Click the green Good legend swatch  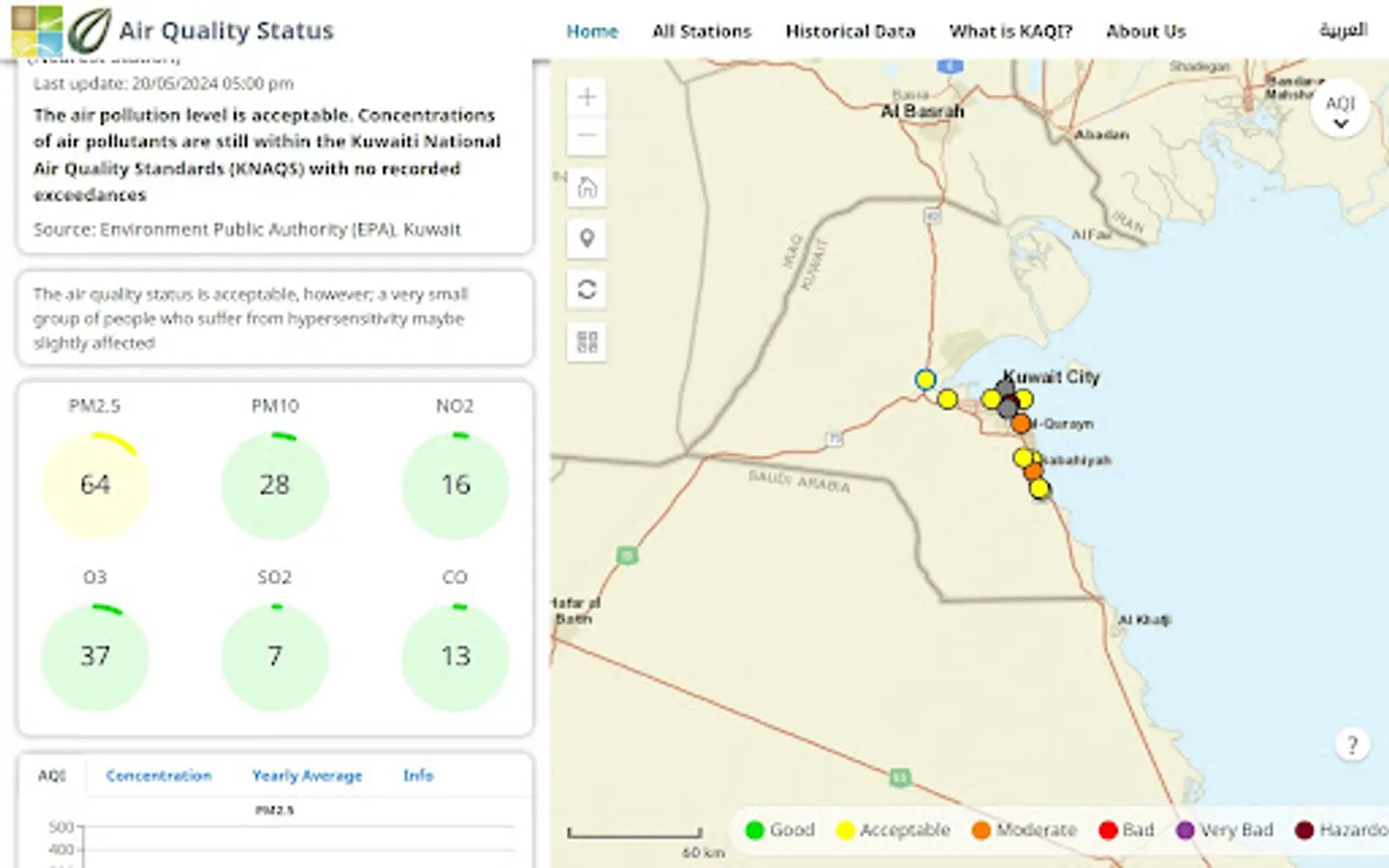[x=754, y=830]
